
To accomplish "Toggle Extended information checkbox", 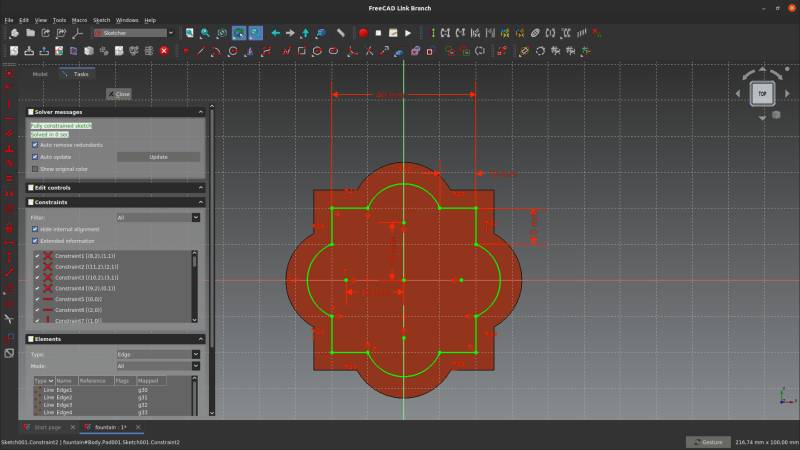I will (x=35, y=241).
